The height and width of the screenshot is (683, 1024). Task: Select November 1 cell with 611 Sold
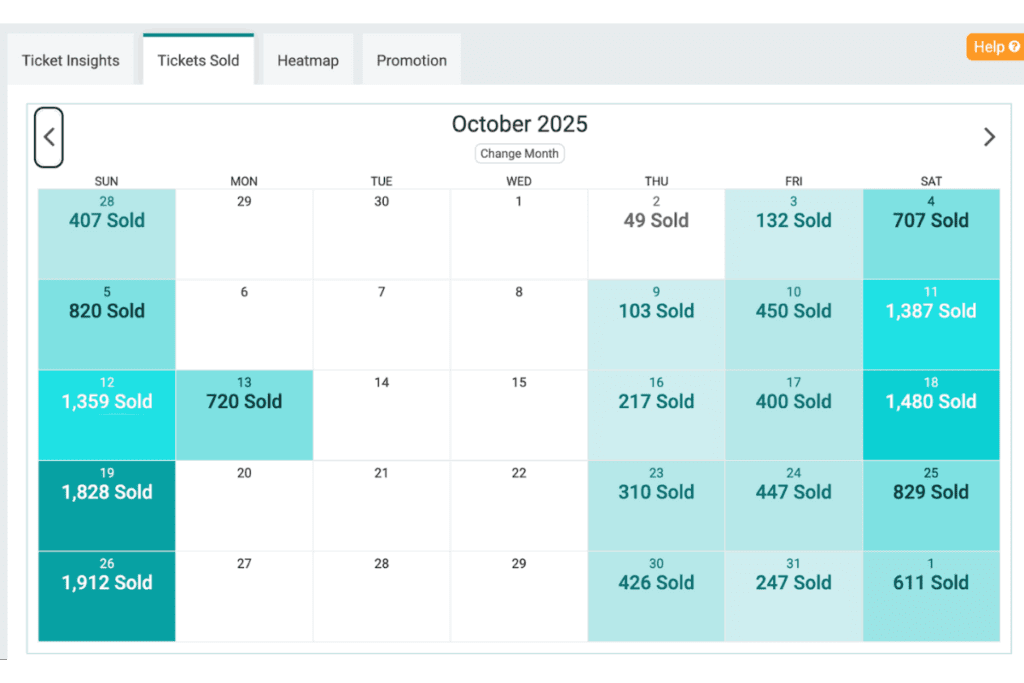click(931, 595)
